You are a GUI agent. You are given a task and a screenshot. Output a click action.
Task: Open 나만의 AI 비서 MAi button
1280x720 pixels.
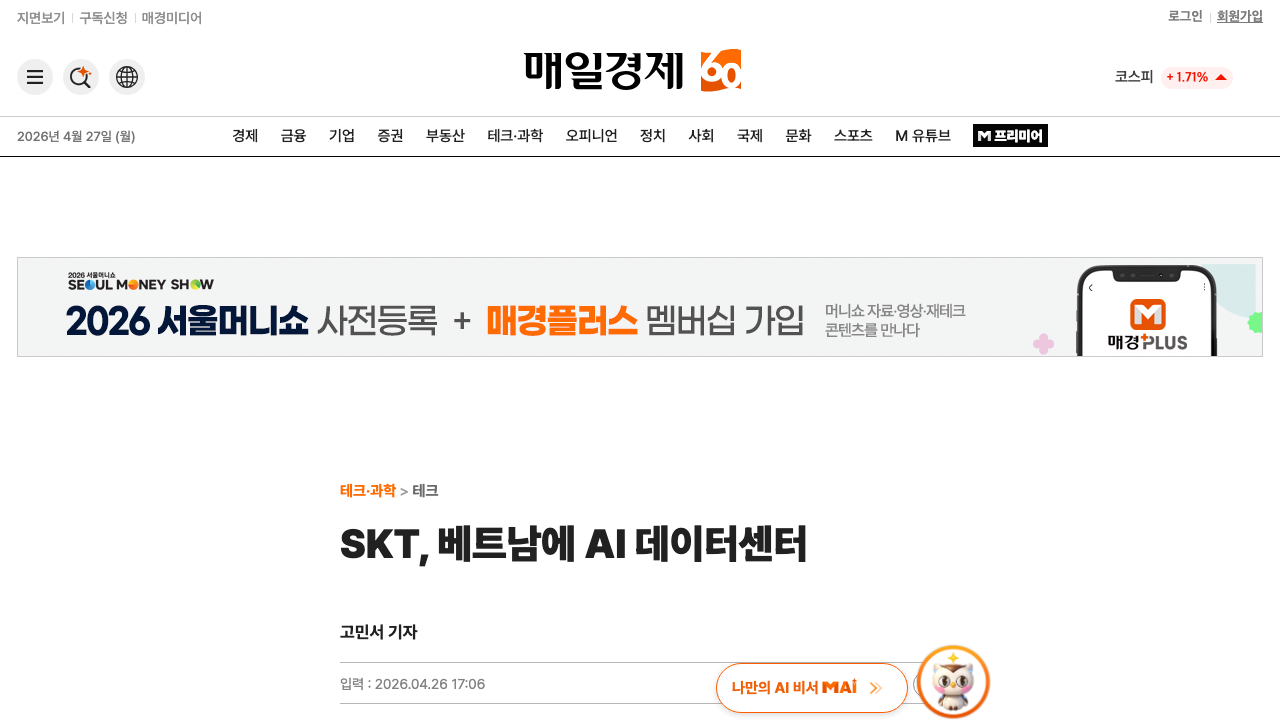tap(811, 688)
